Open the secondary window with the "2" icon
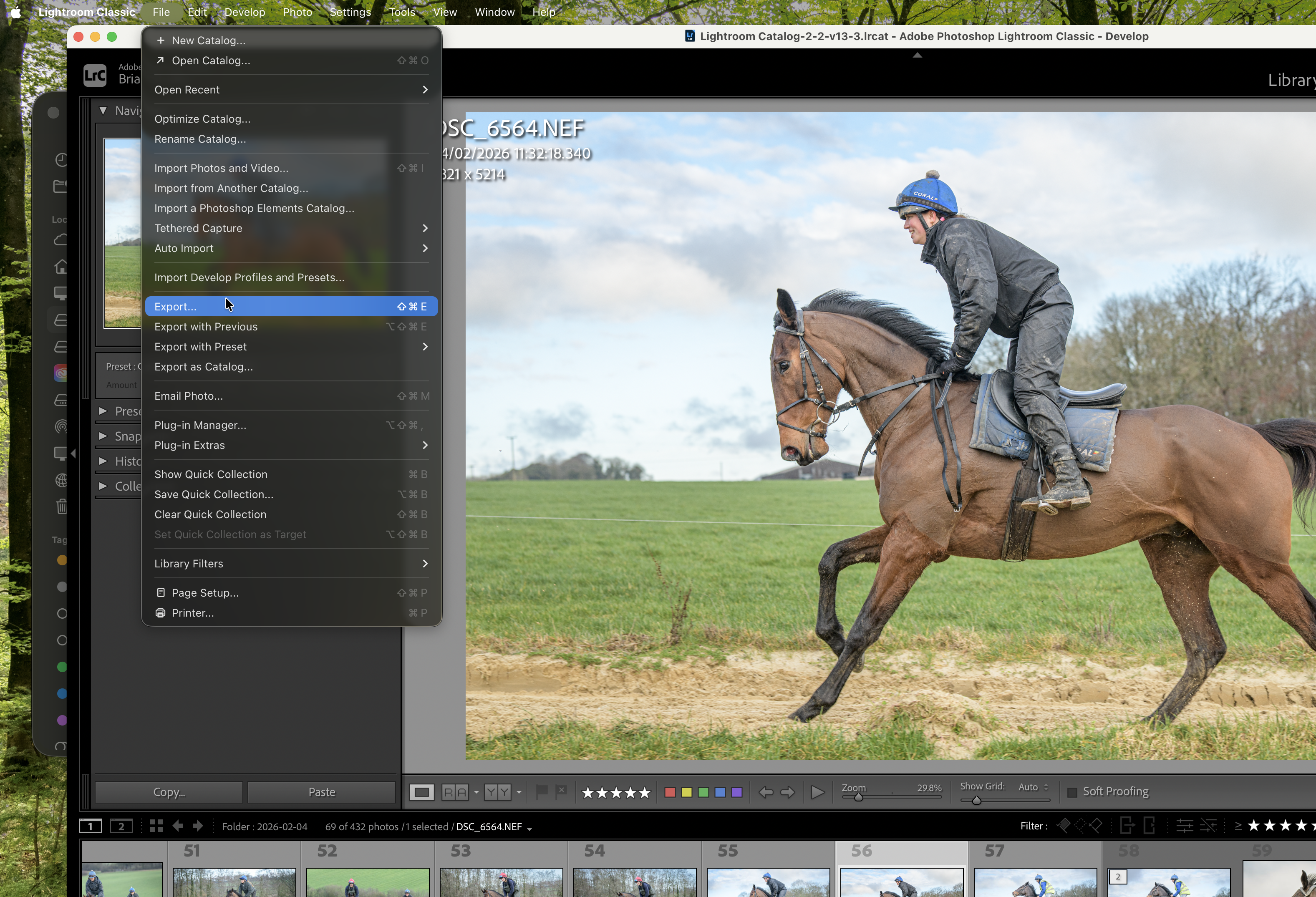Image resolution: width=1316 pixels, height=897 pixels. point(122,826)
